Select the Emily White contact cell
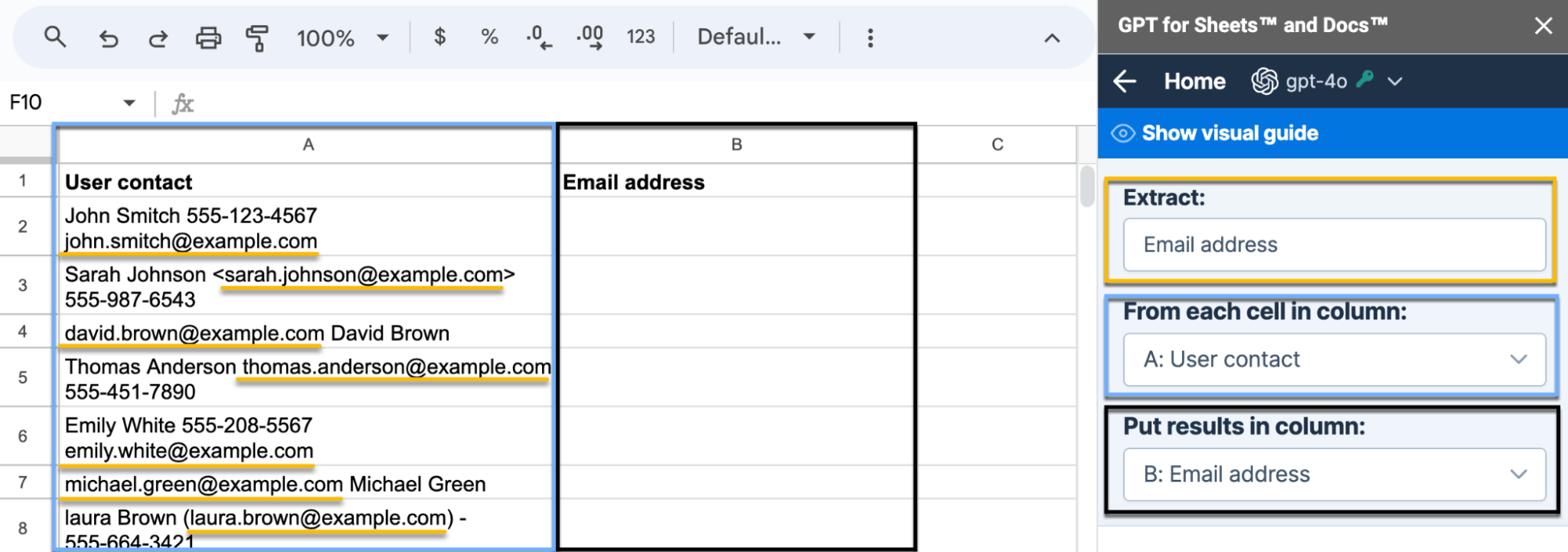The width and height of the screenshot is (1568, 552). tap(305, 437)
